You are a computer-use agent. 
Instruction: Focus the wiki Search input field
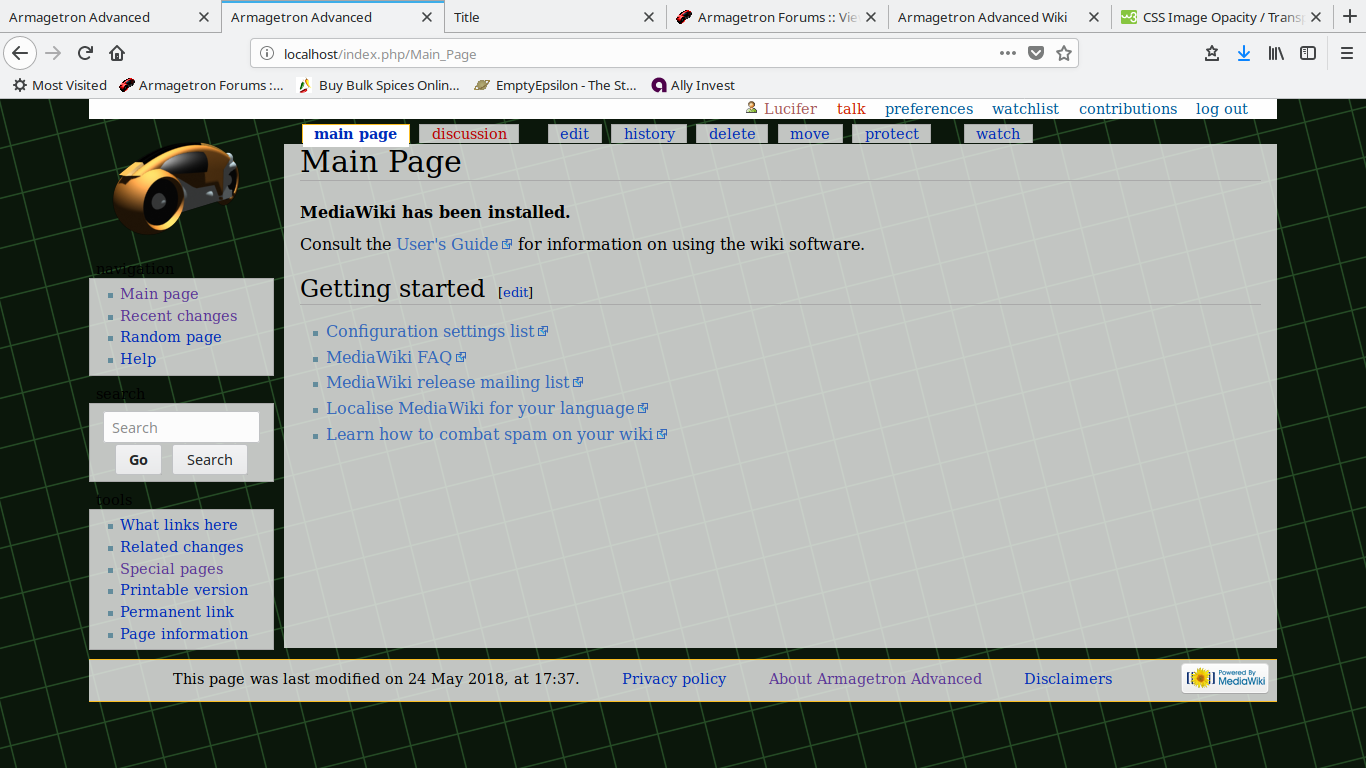click(181, 427)
